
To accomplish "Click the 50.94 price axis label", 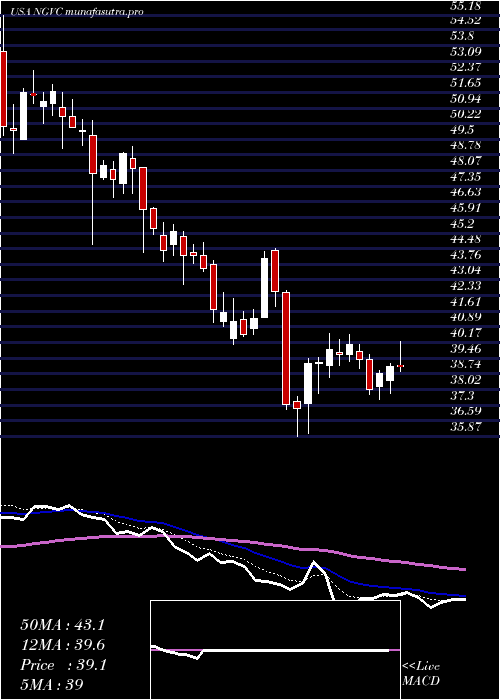I will pyautogui.click(x=465, y=98).
